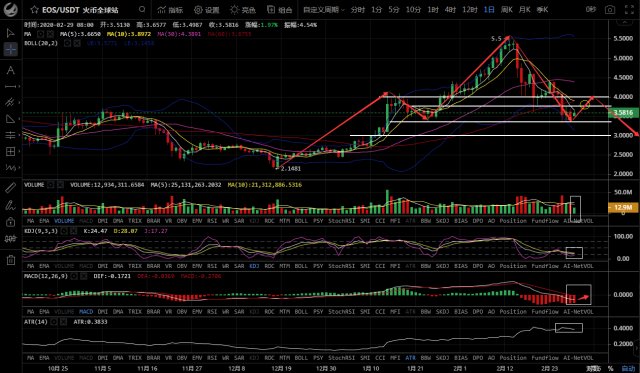Activate the lock drawings icon in sidebar
Screen dimensions: 640x373
[11, 222]
